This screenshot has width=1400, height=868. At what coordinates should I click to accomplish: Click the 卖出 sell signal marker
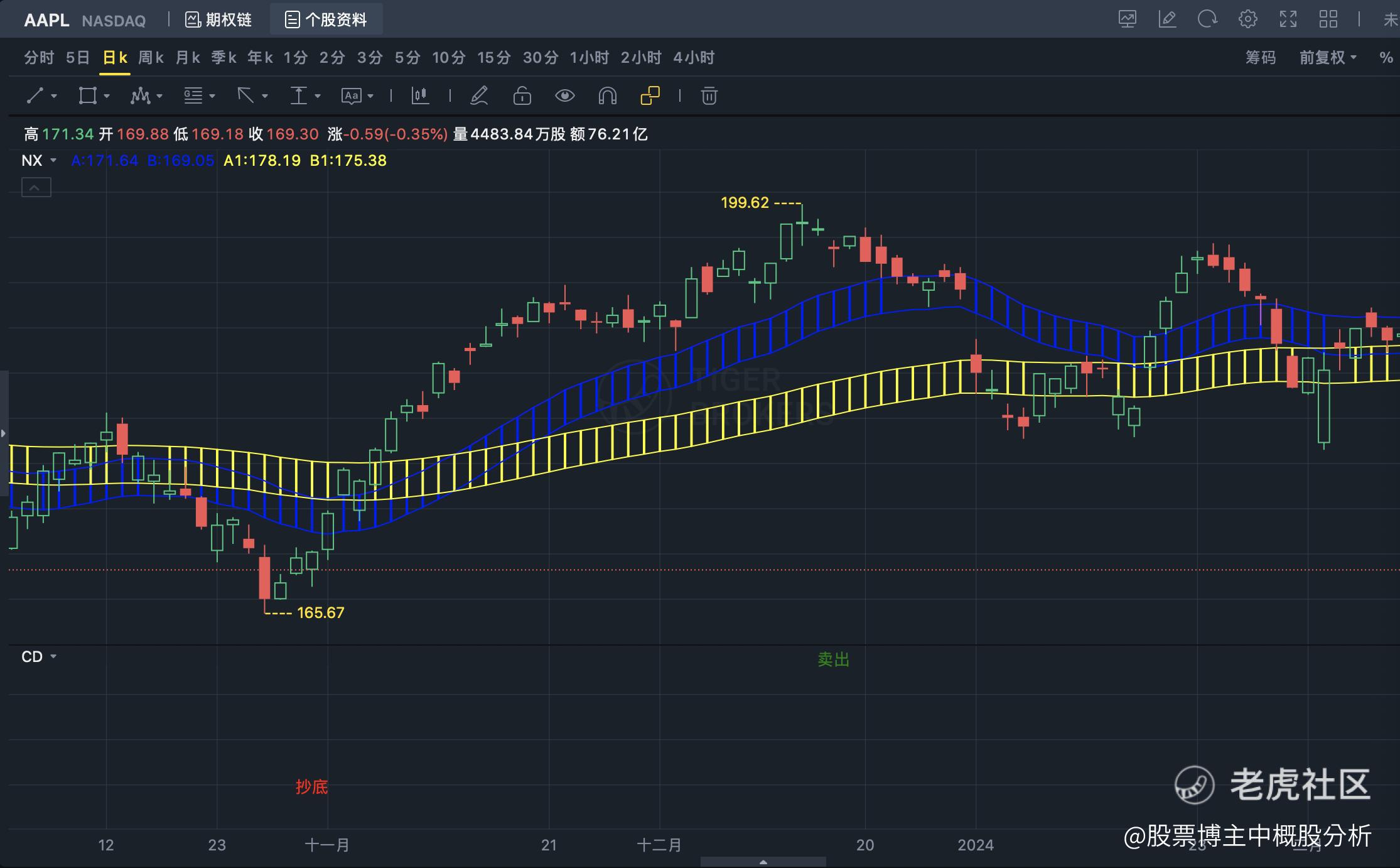834,659
